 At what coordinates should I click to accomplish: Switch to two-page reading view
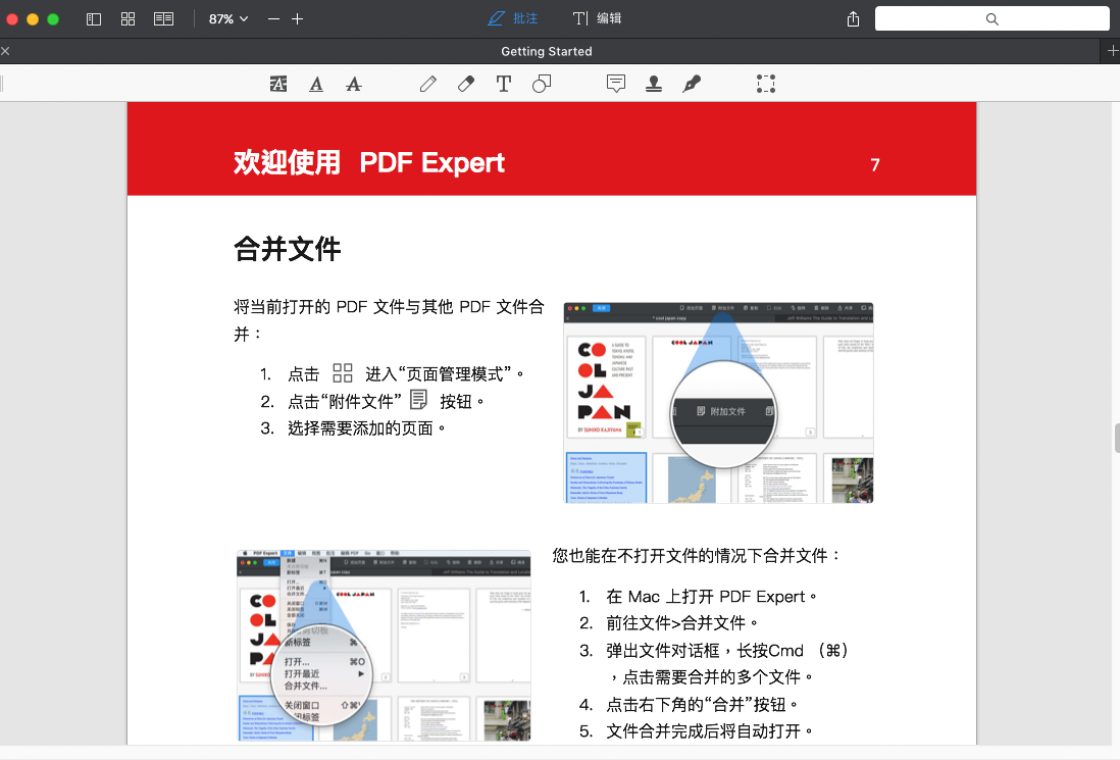point(164,19)
